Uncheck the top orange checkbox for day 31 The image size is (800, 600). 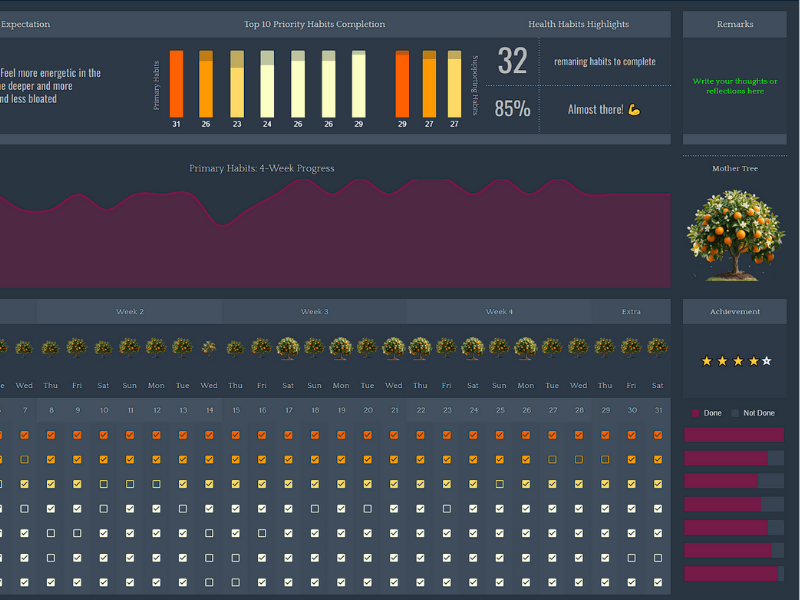658,435
